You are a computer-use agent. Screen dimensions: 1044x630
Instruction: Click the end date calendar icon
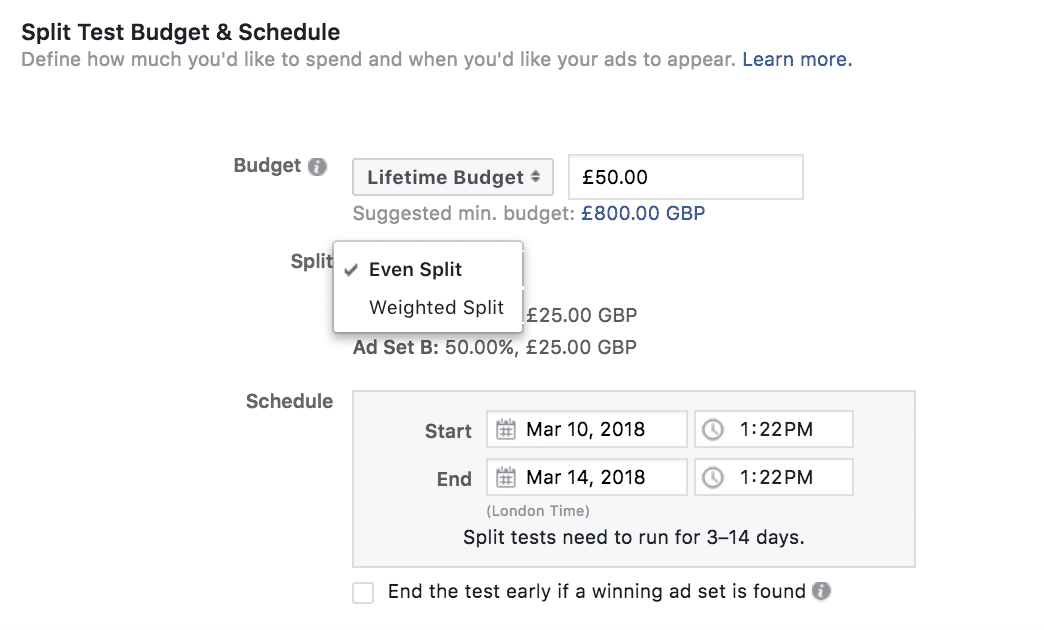[x=505, y=477]
